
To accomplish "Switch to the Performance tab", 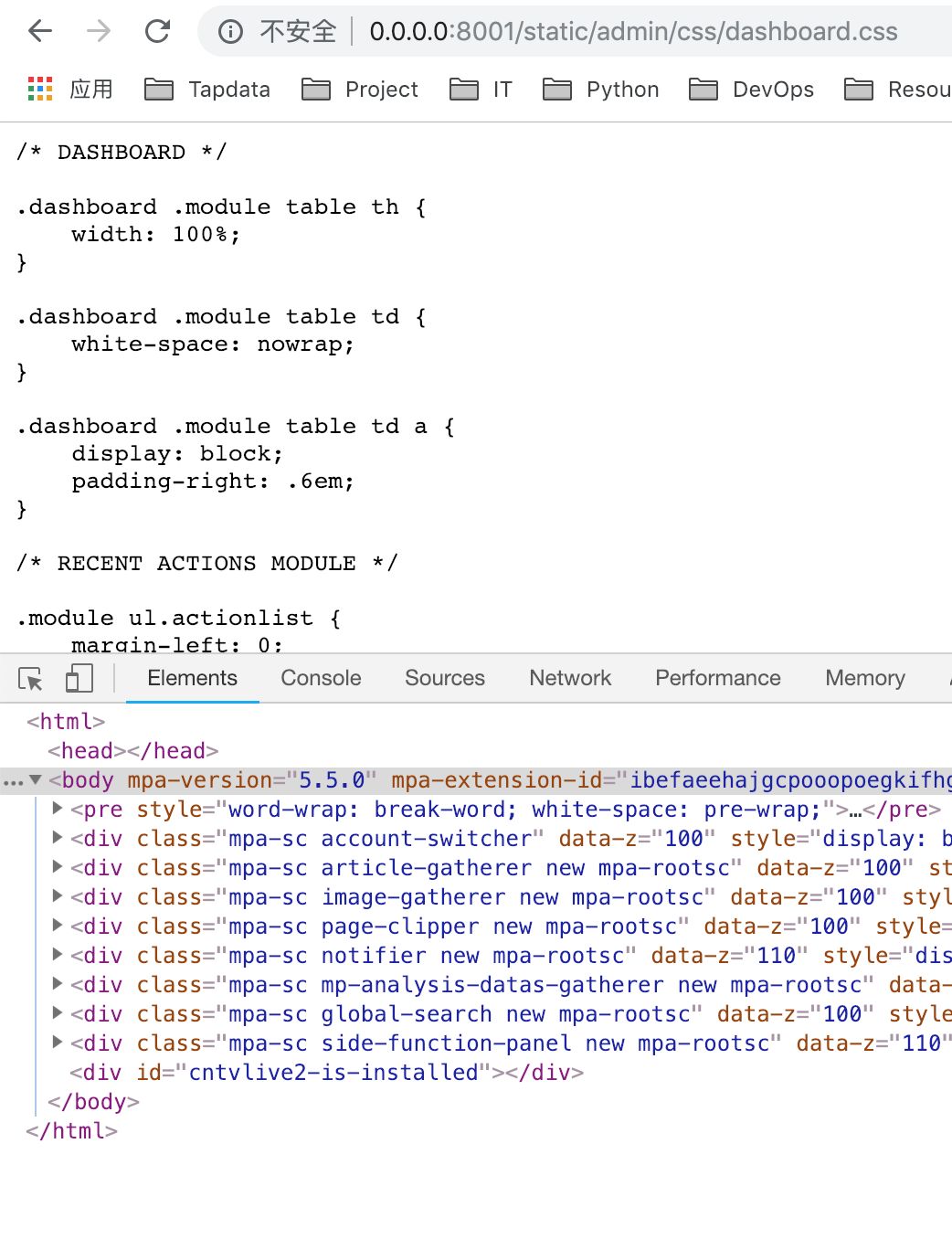I will (x=718, y=678).
